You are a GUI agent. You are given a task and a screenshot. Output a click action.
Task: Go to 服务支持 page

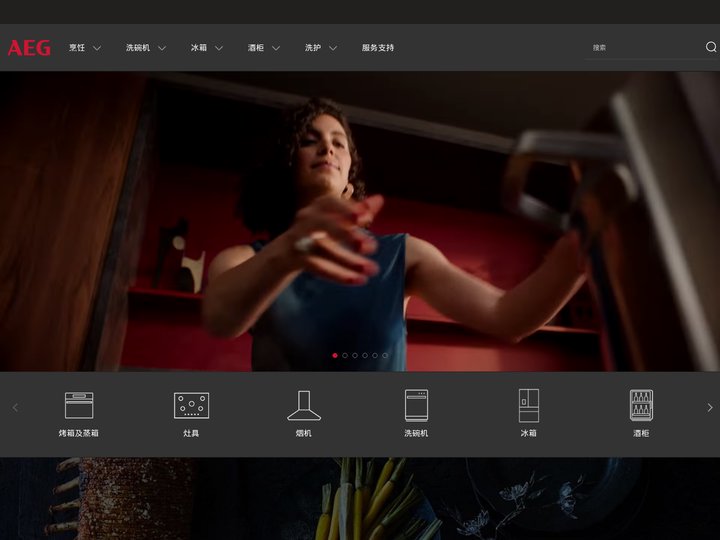[x=378, y=48]
